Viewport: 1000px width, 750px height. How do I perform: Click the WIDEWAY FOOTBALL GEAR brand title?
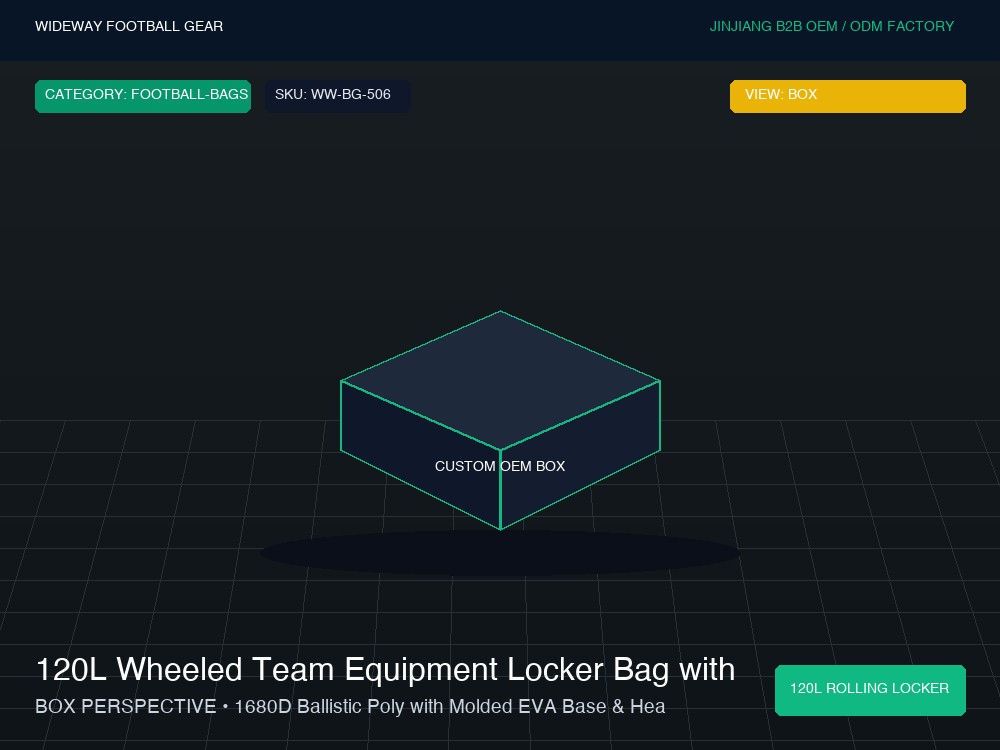129,26
